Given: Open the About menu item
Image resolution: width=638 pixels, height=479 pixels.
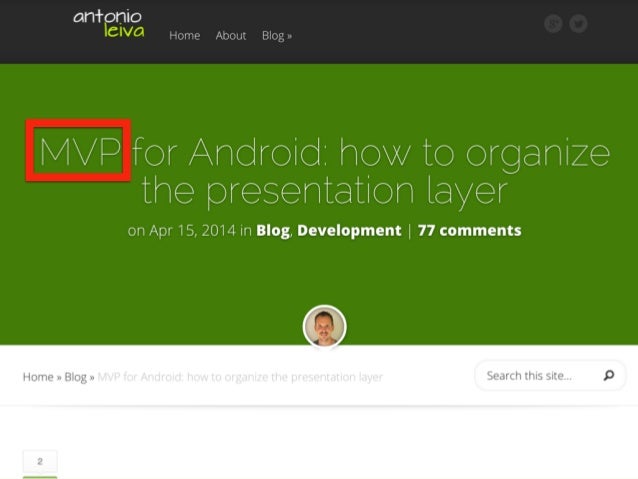Looking at the screenshot, I should pyautogui.click(x=231, y=35).
